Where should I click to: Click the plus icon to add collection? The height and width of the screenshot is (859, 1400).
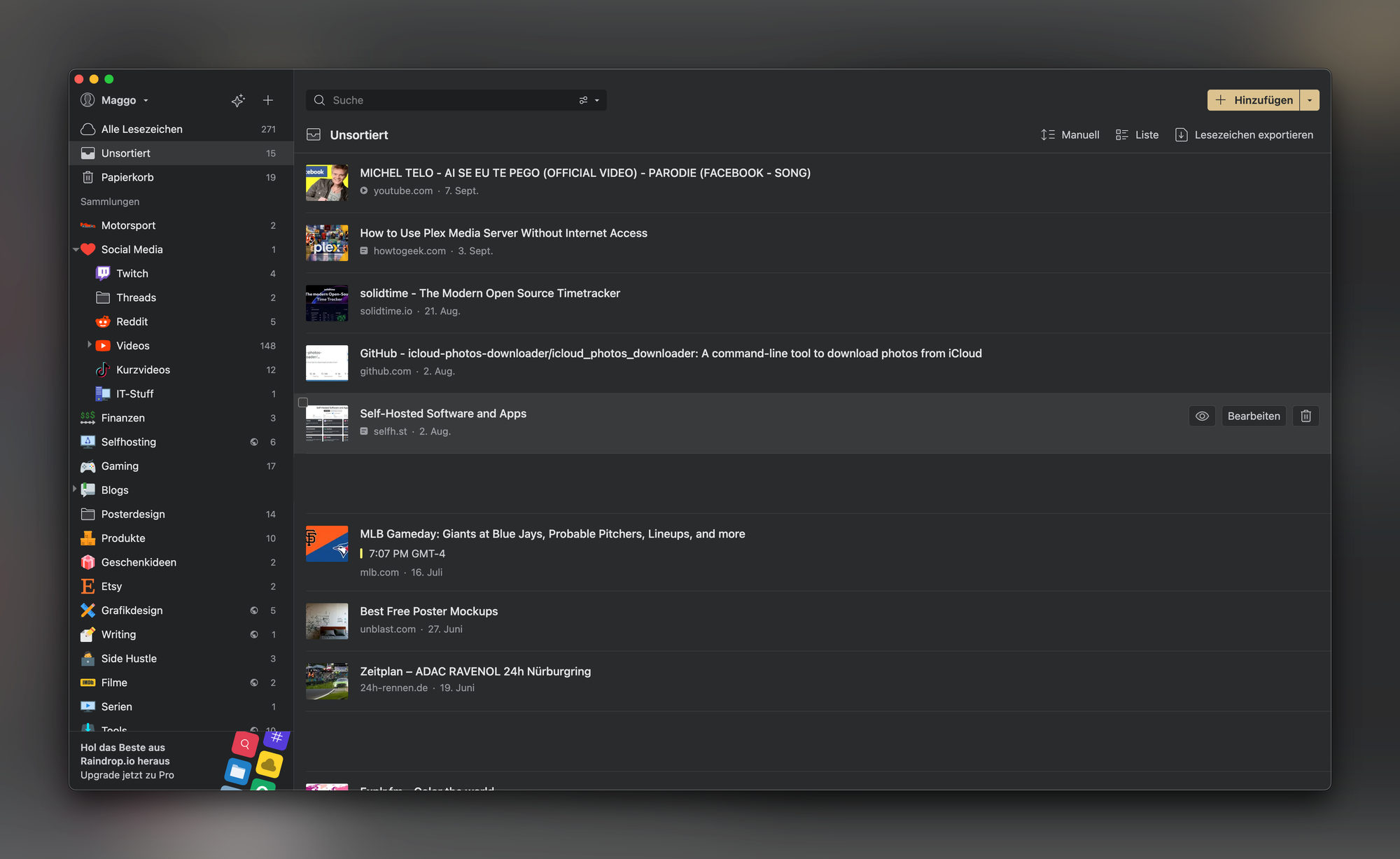(x=268, y=100)
